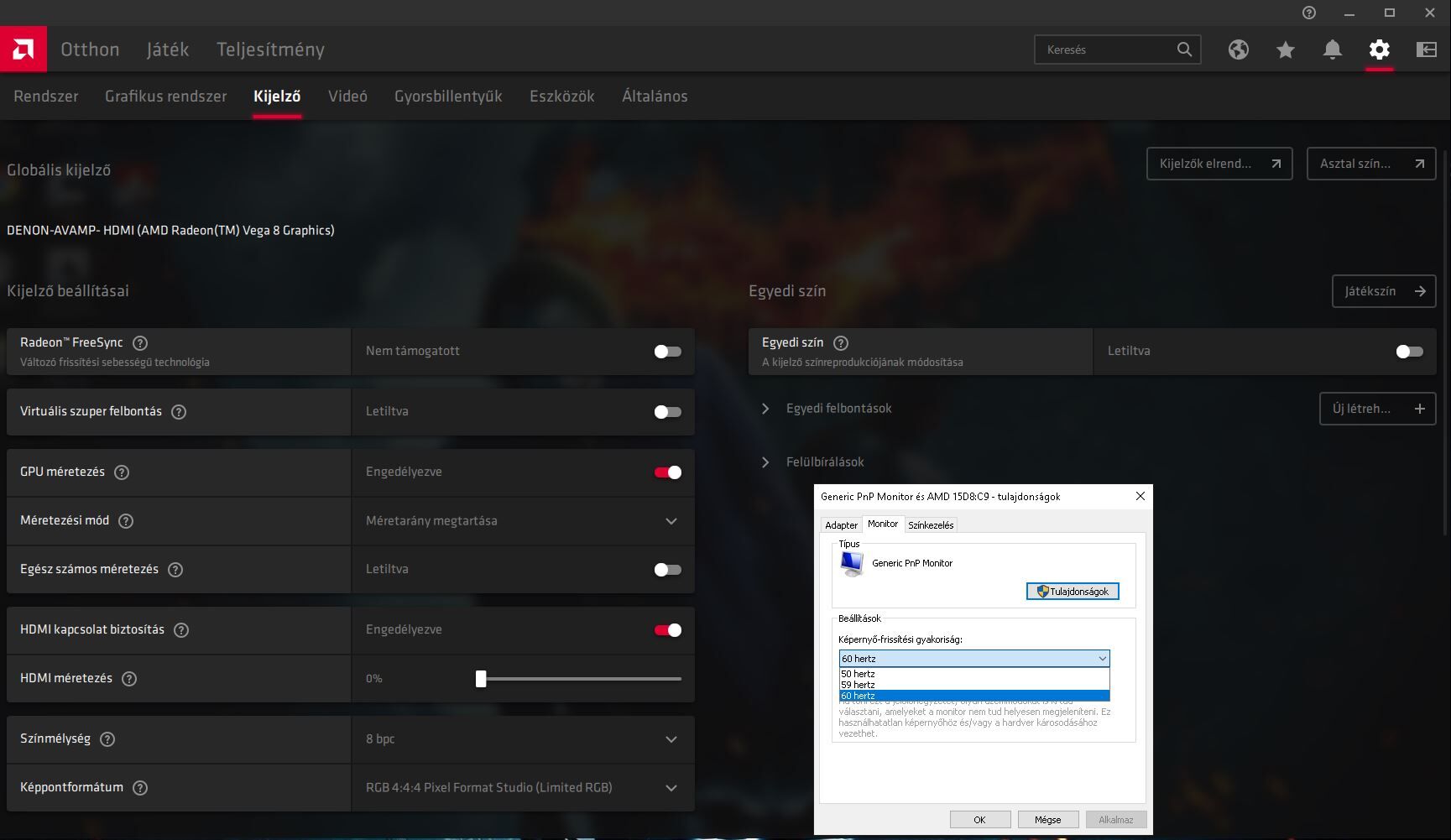
Task: Open the web browser globe icon
Action: [1238, 50]
